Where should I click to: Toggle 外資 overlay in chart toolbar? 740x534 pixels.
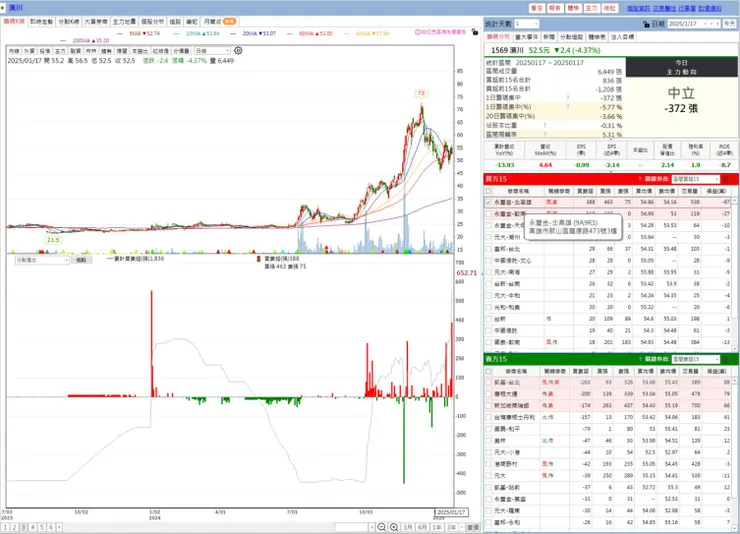(x=29, y=50)
